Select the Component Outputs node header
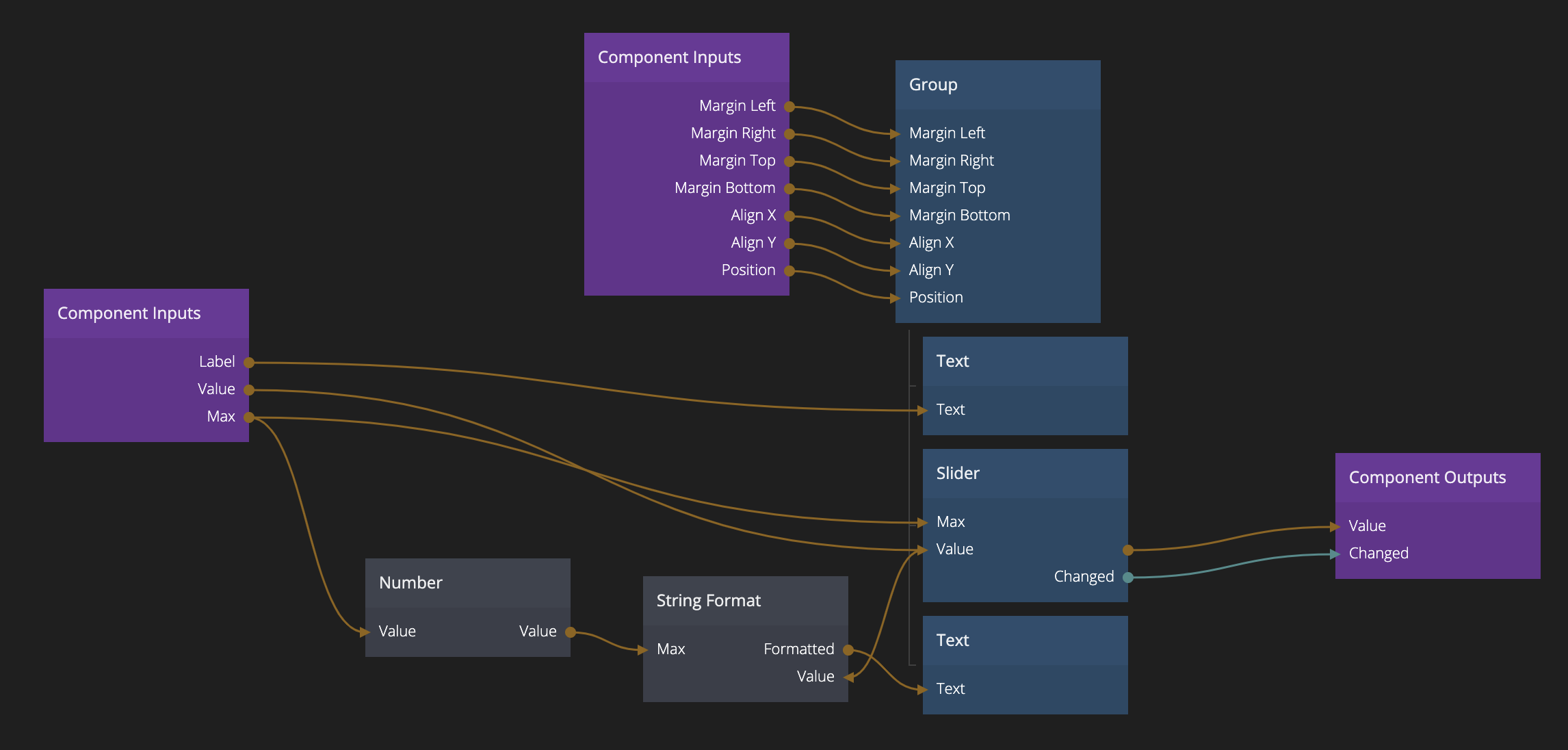The image size is (1568, 750). tap(1437, 478)
